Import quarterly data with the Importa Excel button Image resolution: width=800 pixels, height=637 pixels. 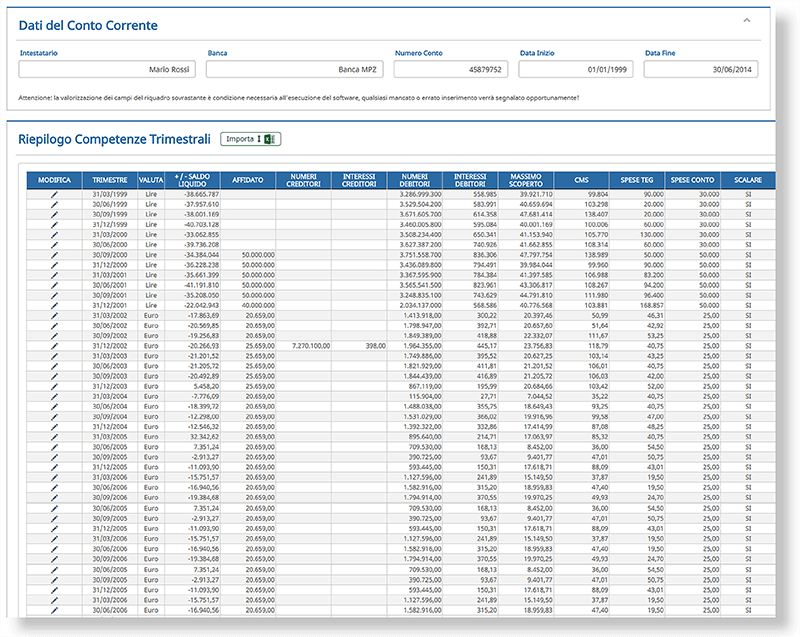coord(251,139)
